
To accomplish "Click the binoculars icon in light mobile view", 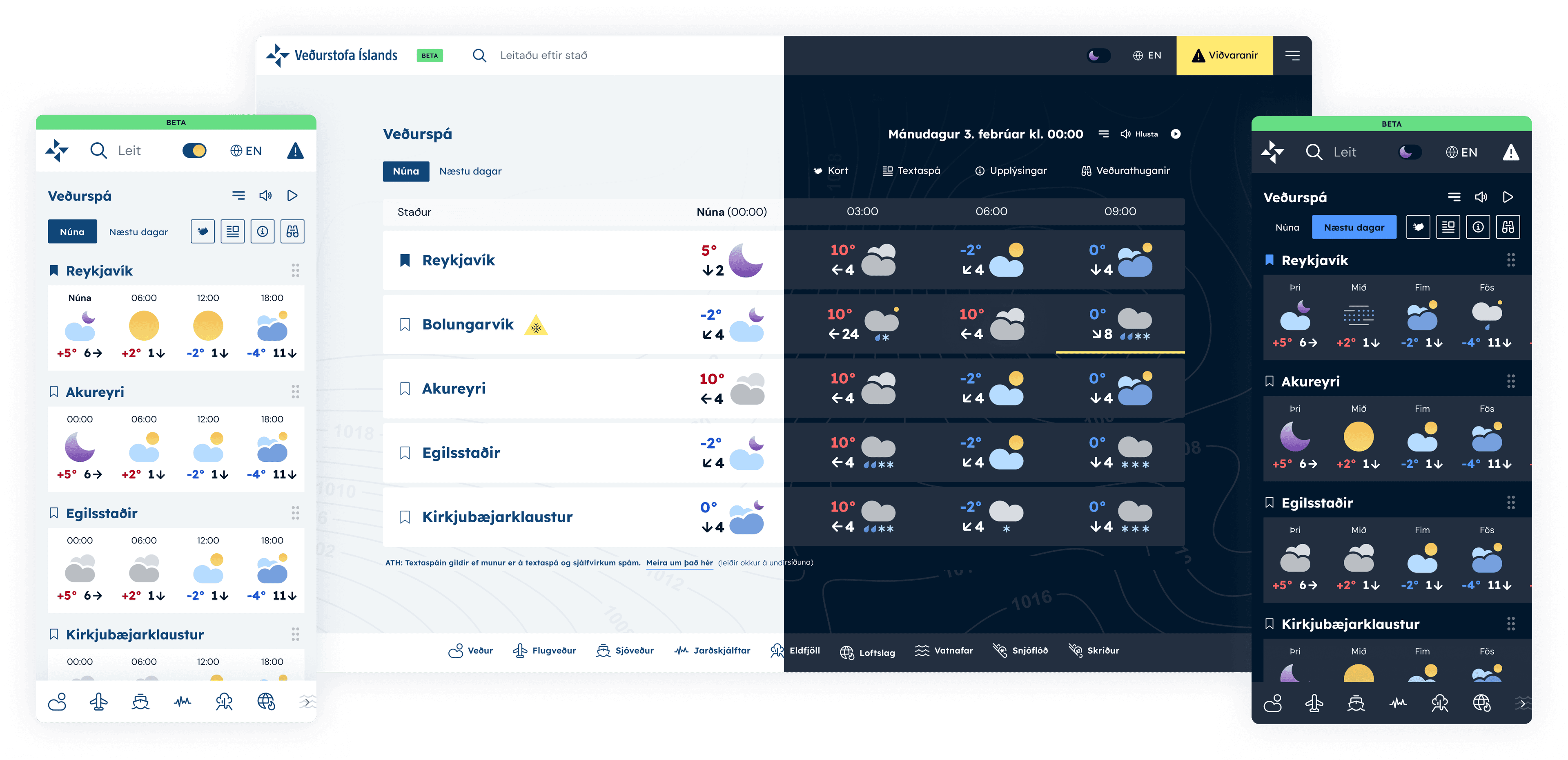I will click(293, 231).
